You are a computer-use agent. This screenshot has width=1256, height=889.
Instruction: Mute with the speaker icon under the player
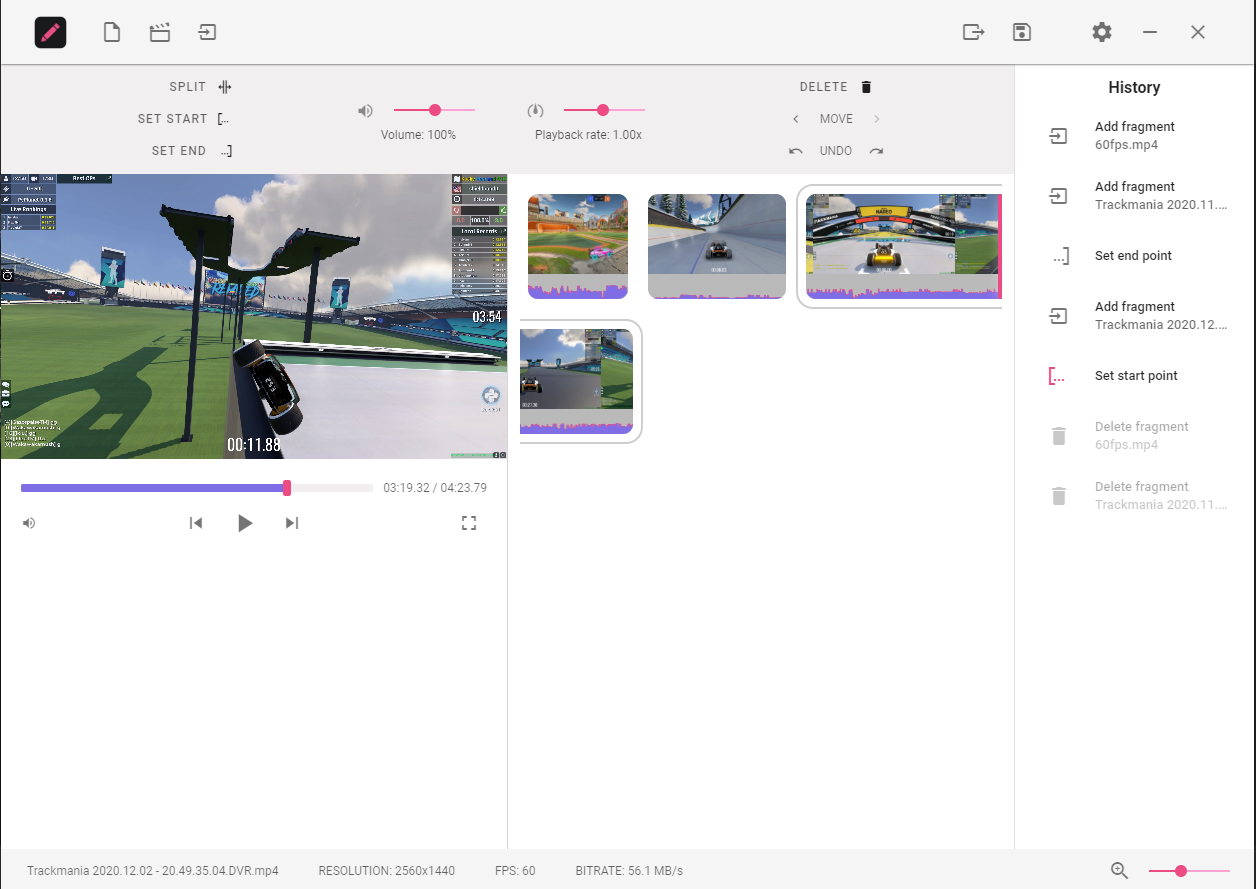point(29,523)
